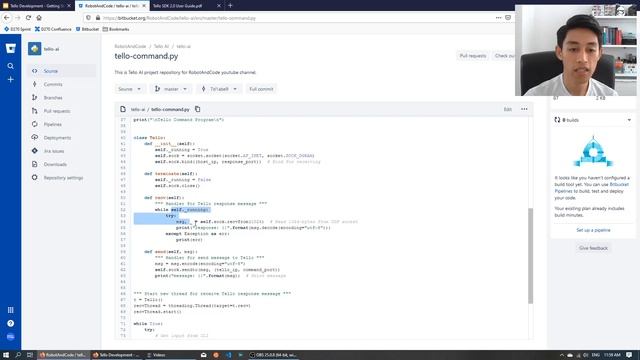Viewport: 640px width, 360px height.
Task: Click the Pocket save icon in address bar
Action: (508, 18)
